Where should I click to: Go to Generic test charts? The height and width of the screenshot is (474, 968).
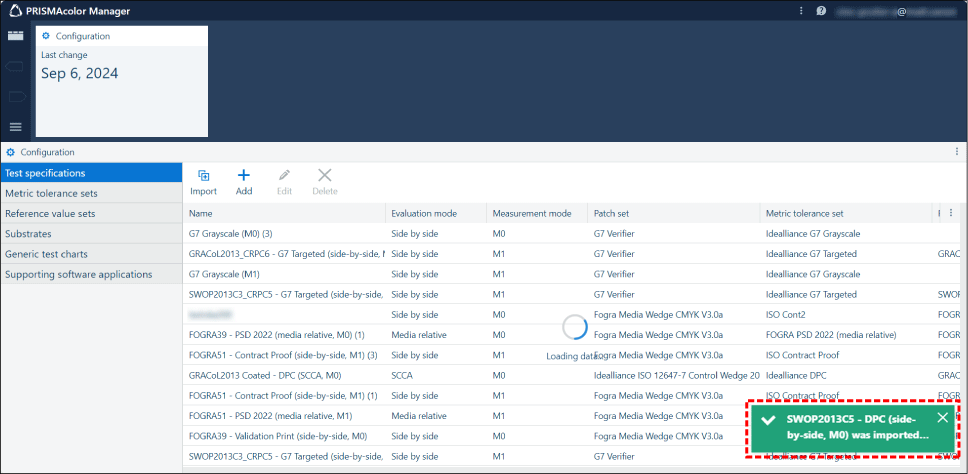46,254
